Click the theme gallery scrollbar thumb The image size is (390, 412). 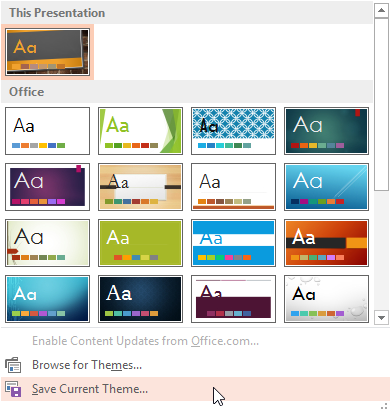coord(381,105)
